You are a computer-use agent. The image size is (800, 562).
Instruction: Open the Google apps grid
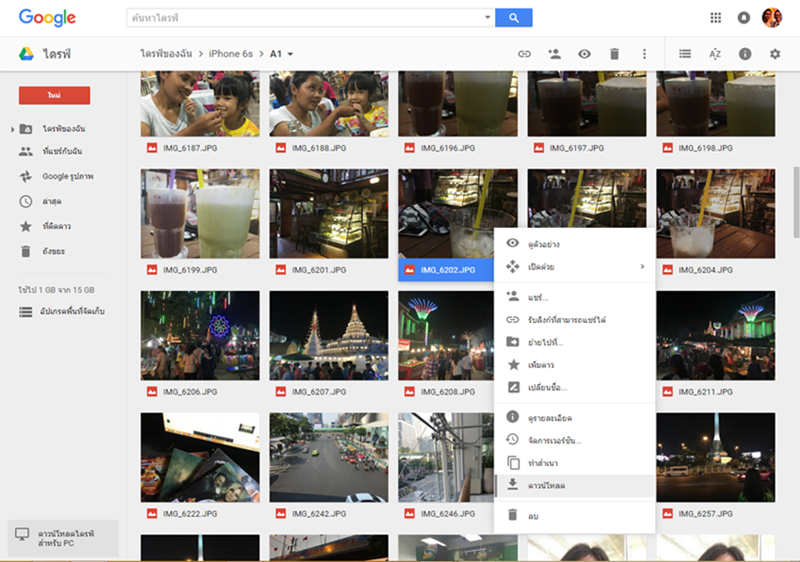tap(715, 18)
